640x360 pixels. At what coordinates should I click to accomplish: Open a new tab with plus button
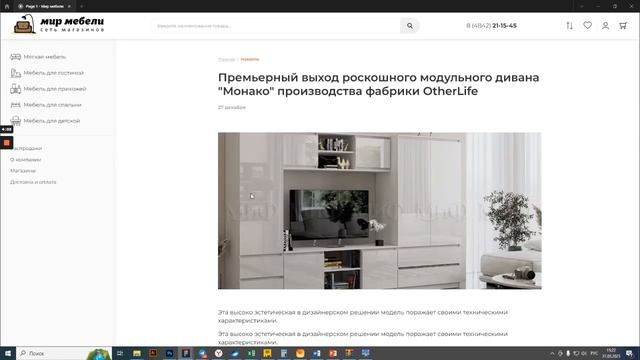81,6
